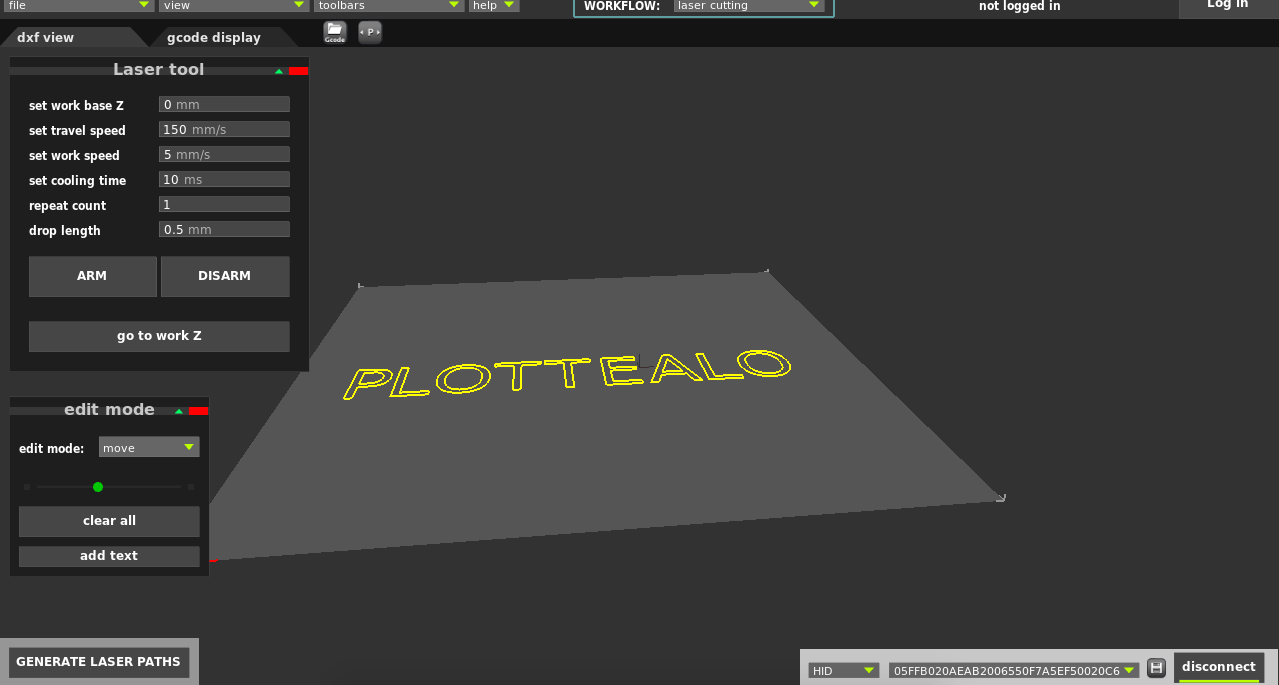This screenshot has width=1279, height=685.
Task: Collapse Laser tool panel with green arrow
Action: tap(279, 71)
